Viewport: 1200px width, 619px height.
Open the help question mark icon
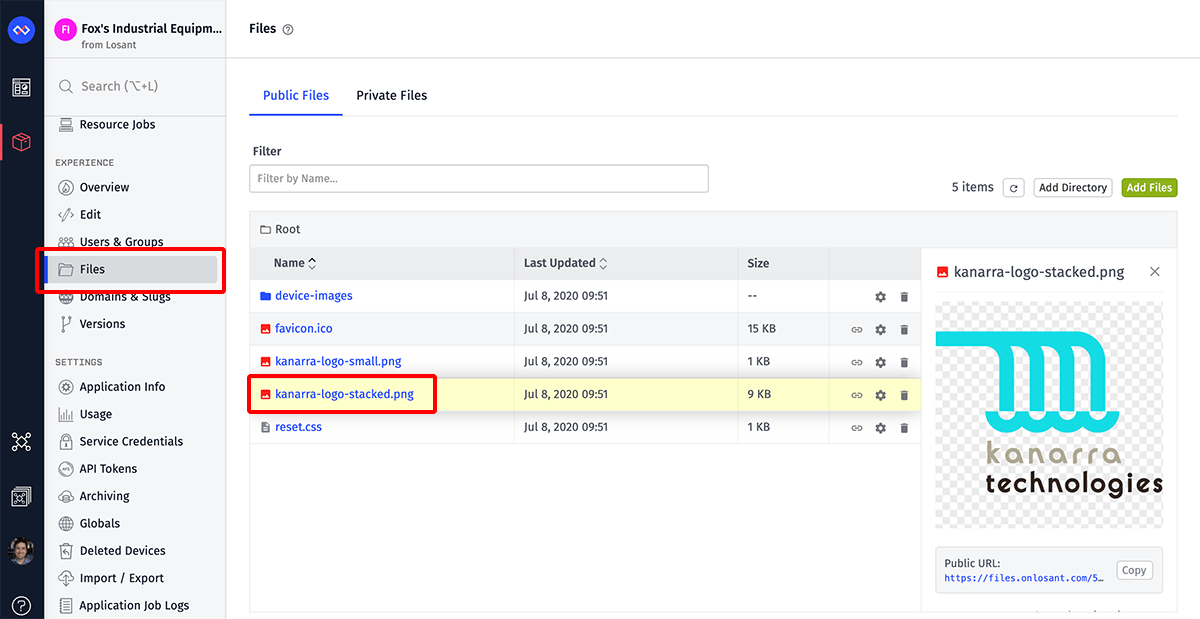[21, 605]
